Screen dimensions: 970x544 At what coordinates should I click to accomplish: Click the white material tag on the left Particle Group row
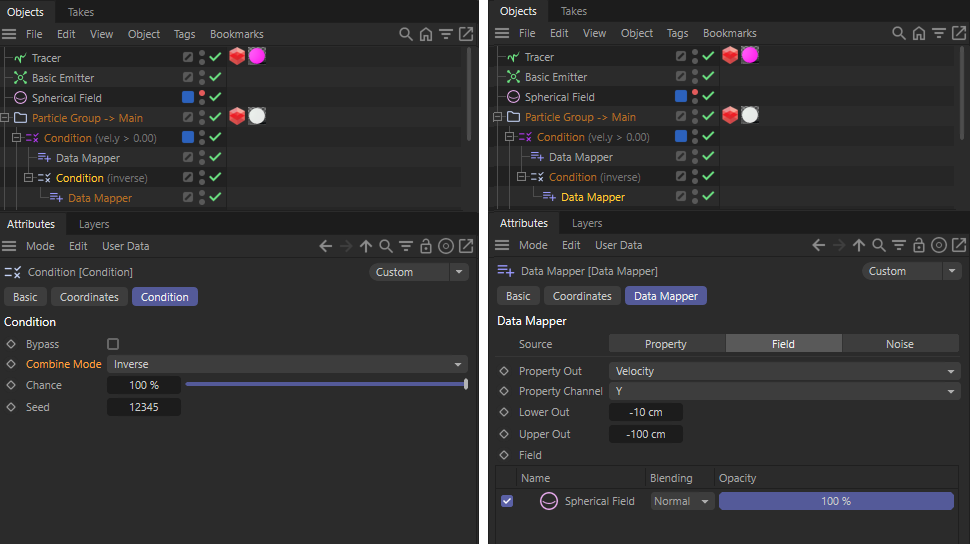(x=257, y=116)
